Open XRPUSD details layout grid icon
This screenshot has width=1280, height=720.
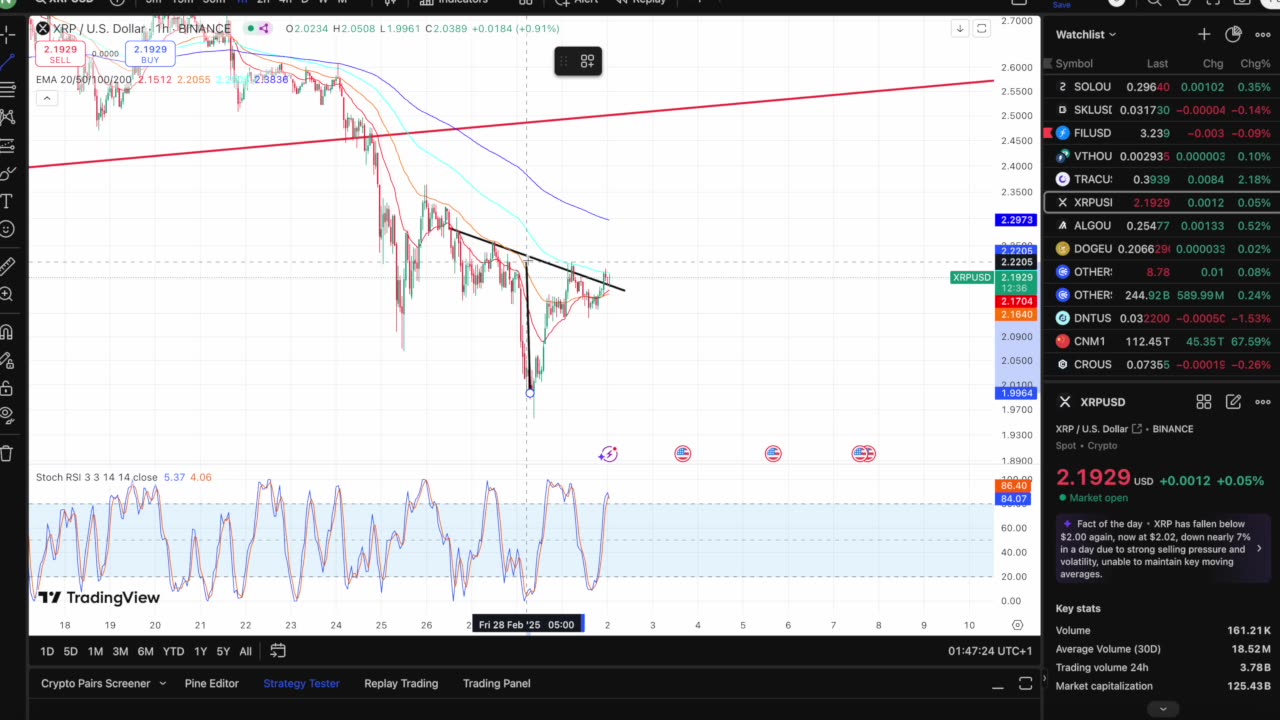(1204, 402)
